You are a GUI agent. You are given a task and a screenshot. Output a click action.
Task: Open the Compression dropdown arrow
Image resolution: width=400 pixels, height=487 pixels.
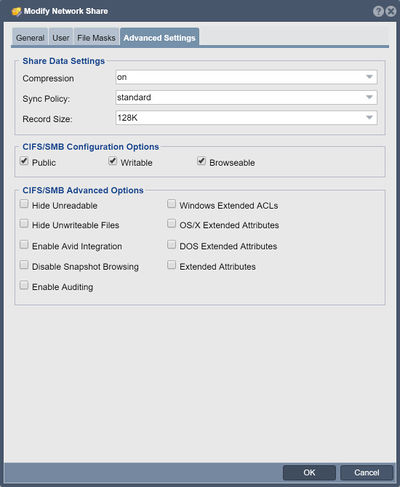click(x=369, y=77)
